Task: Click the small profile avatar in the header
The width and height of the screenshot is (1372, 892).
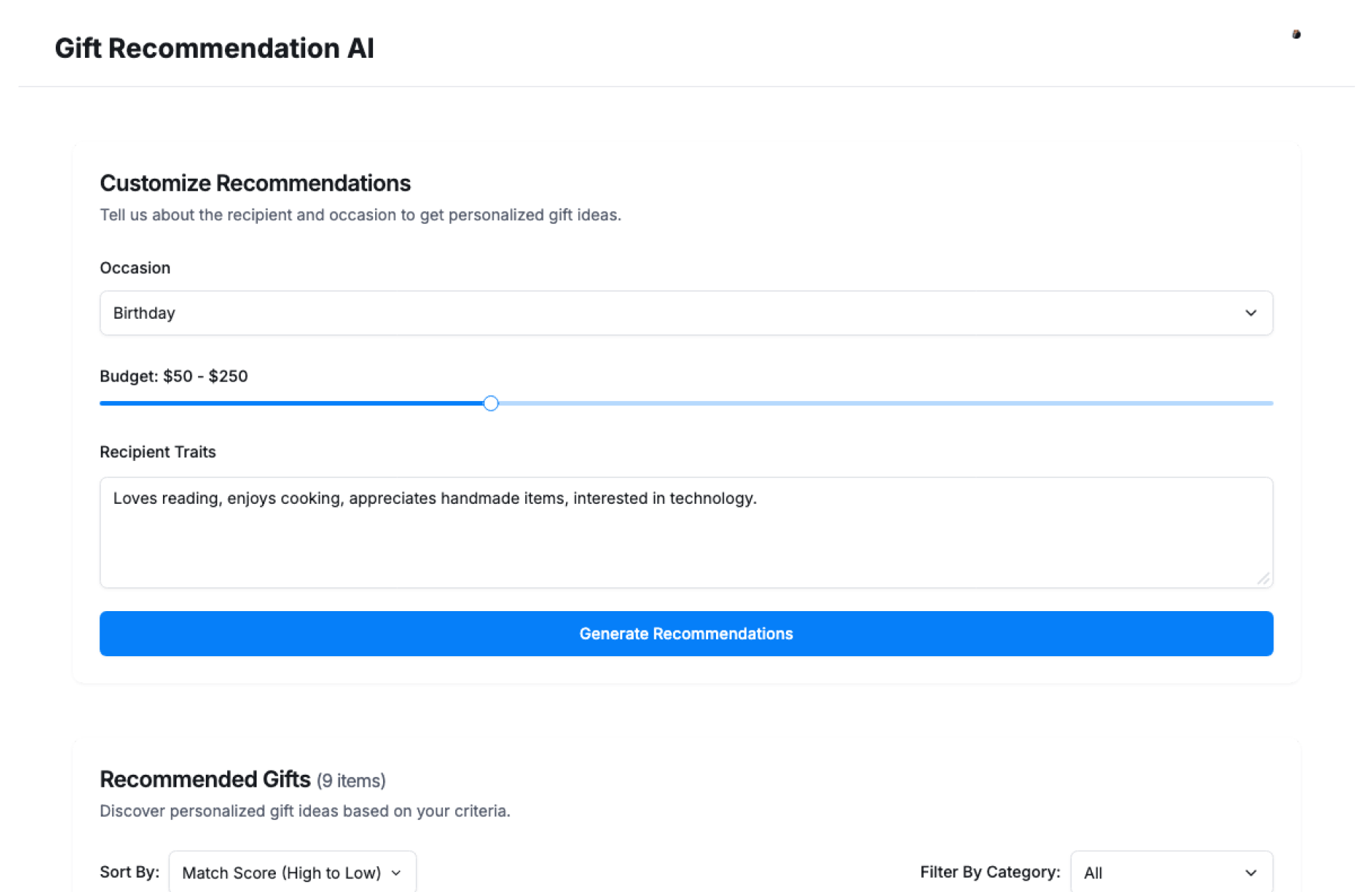Action: click(1296, 34)
